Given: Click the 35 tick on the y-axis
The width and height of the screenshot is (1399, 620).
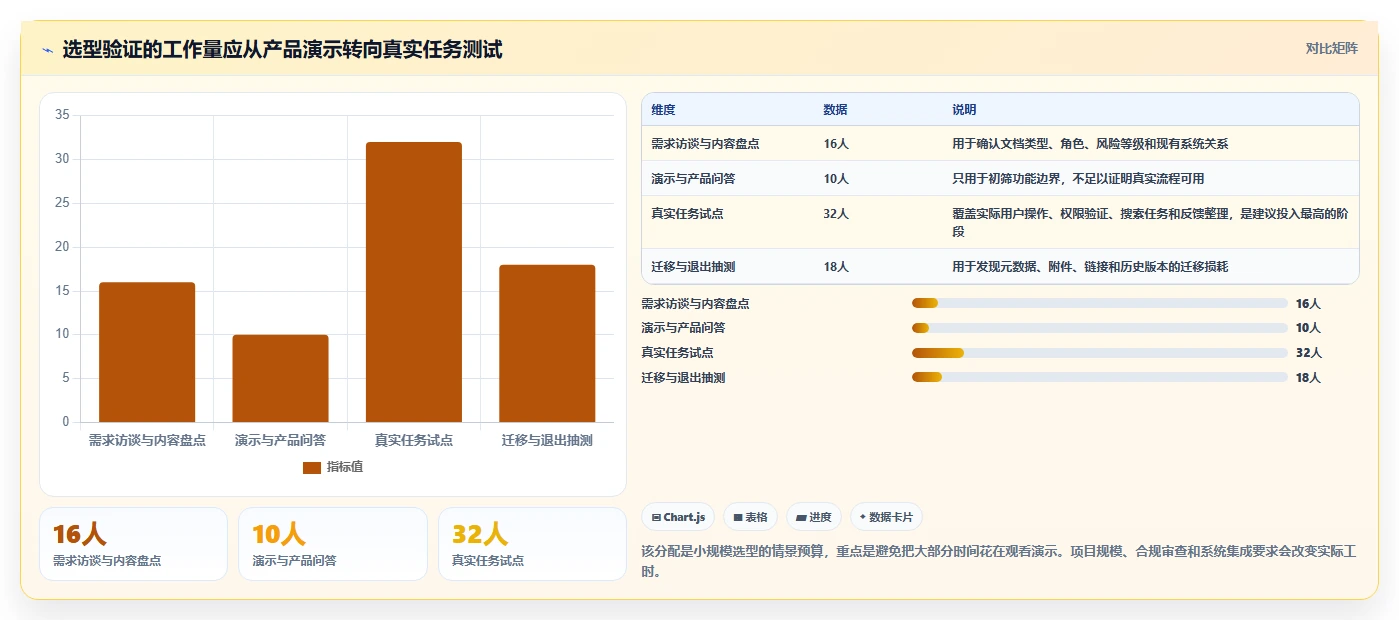Looking at the screenshot, I should coord(62,115).
